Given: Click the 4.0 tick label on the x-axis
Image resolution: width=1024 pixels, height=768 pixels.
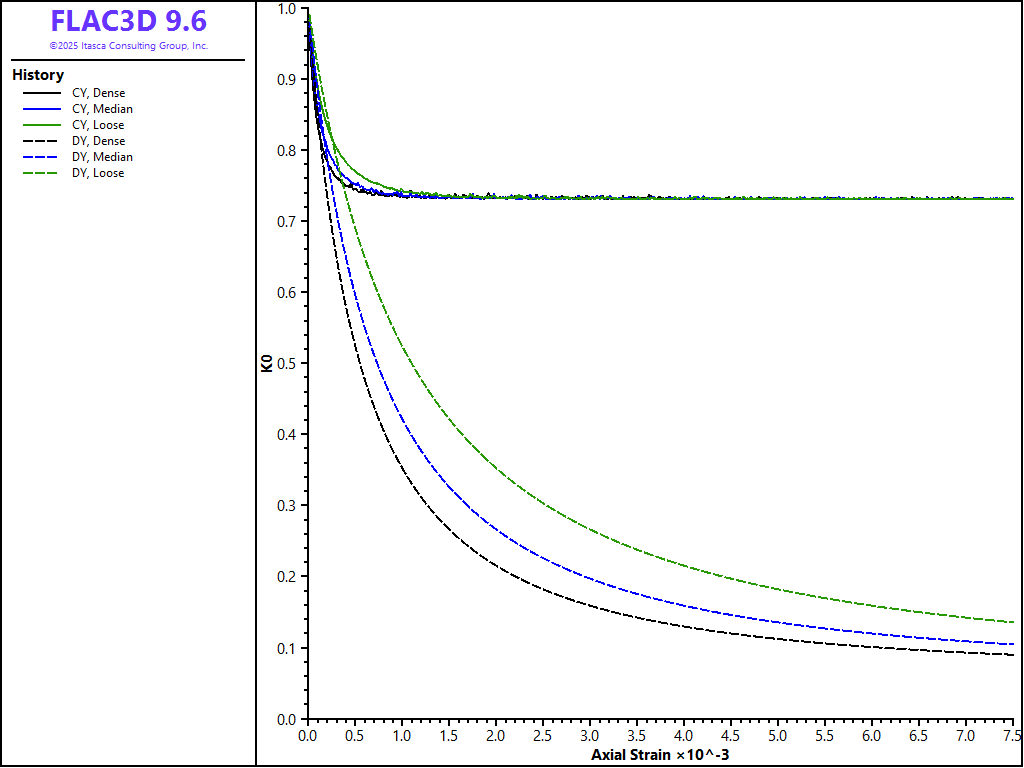Looking at the screenshot, I should click(684, 735).
